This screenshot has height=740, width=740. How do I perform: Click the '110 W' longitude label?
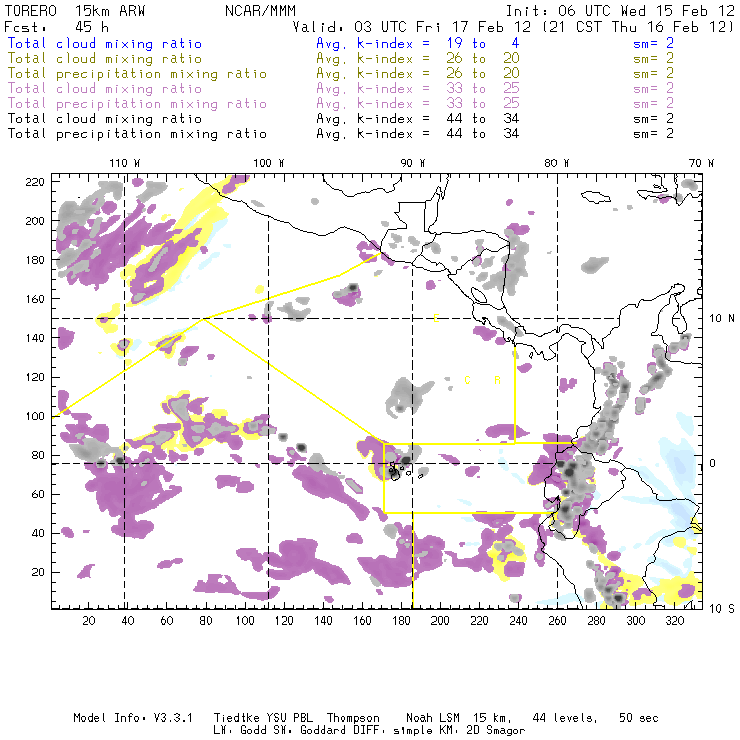tap(125, 163)
